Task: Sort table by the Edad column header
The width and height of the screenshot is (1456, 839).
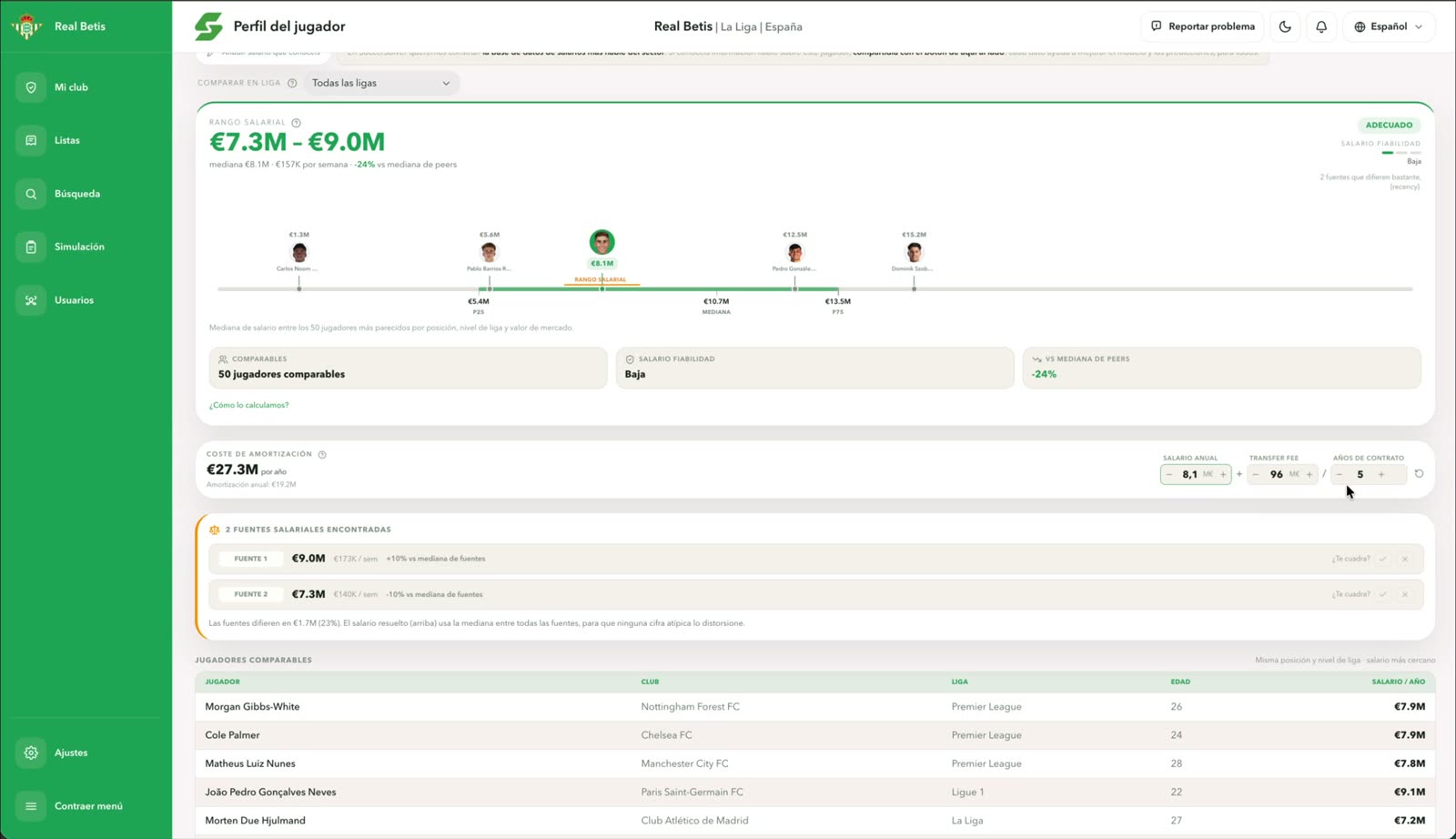Action: pyautogui.click(x=1180, y=682)
